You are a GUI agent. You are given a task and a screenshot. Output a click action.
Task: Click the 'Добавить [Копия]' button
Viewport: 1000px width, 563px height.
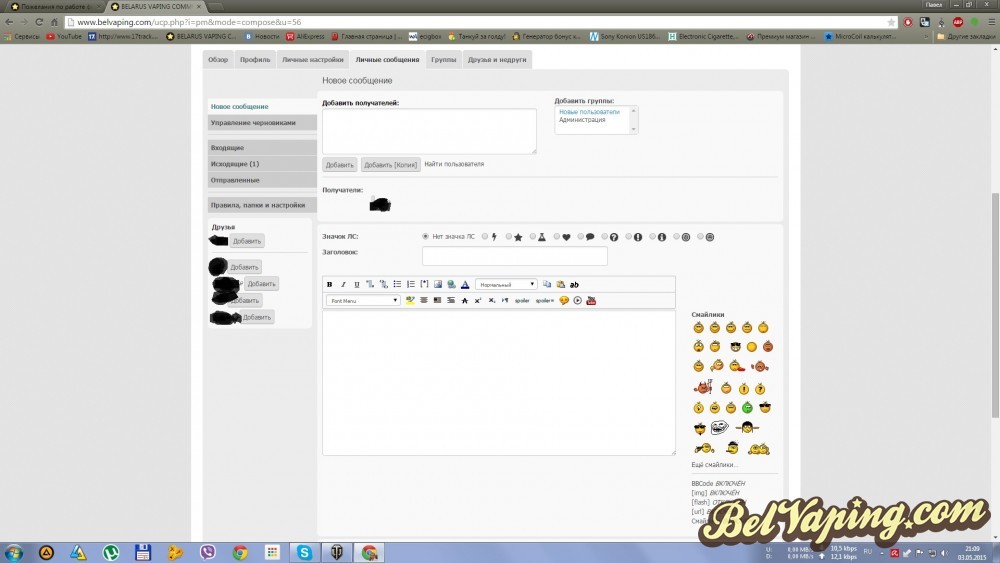coord(390,165)
